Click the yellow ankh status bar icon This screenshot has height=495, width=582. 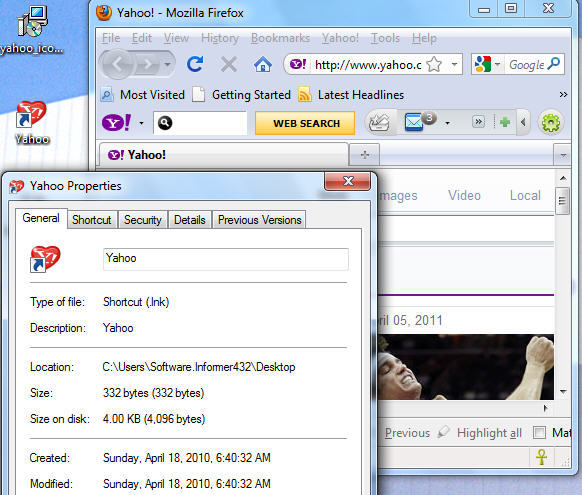coord(542,457)
